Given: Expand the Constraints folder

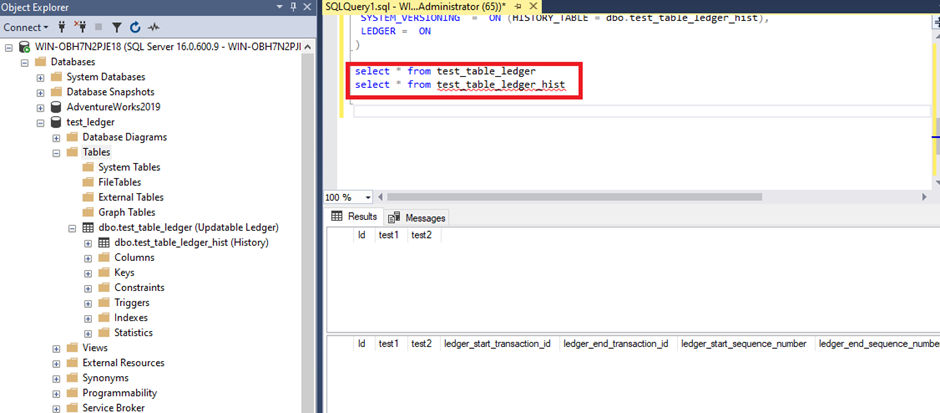Looking at the screenshot, I should [x=88, y=288].
